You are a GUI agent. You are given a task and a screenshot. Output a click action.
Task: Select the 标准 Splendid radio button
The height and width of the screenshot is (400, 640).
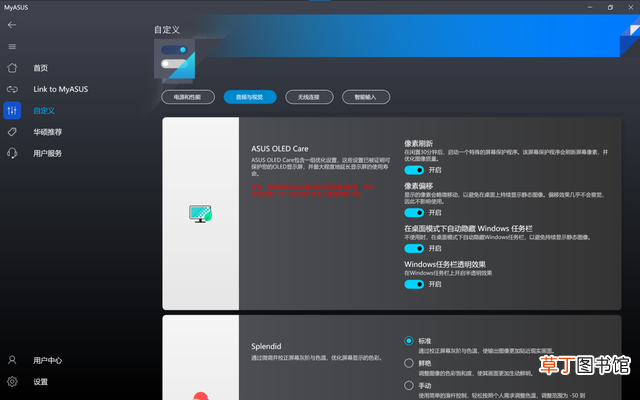point(409,340)
